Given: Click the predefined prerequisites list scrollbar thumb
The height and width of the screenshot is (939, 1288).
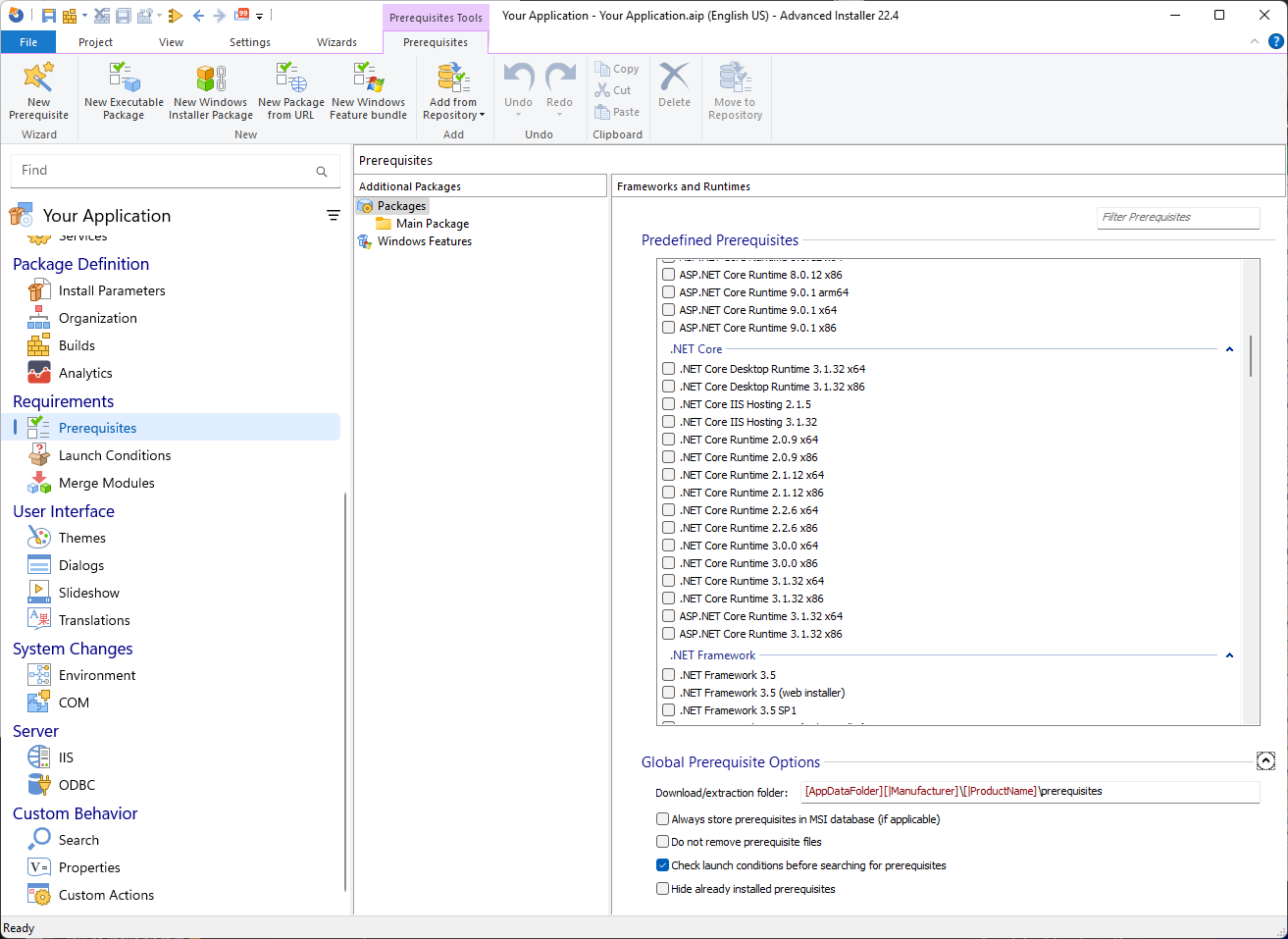Looking at the screenshot, I should tap(1251, 356).
